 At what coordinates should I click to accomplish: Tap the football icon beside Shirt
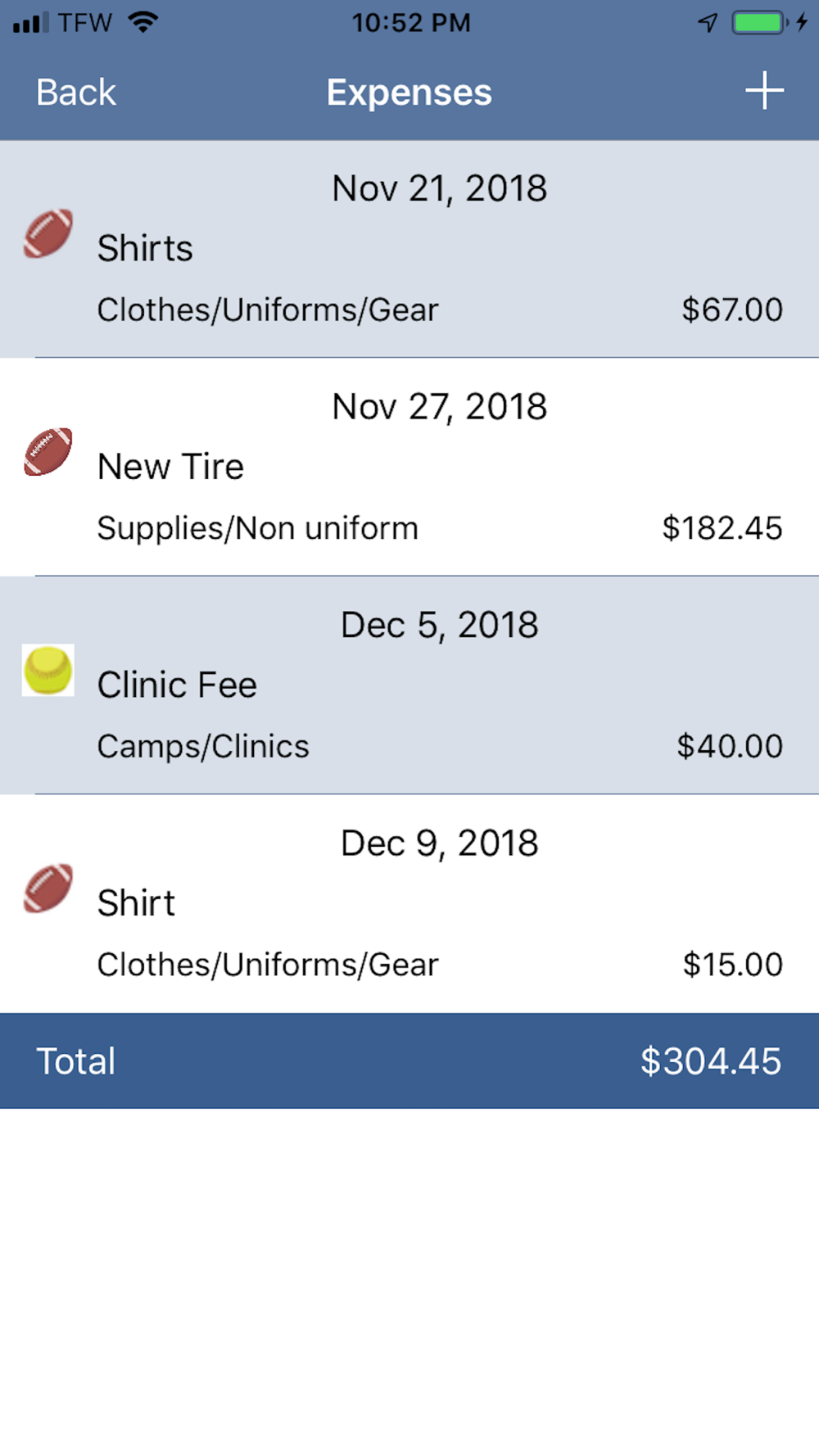tap(48, 889)
